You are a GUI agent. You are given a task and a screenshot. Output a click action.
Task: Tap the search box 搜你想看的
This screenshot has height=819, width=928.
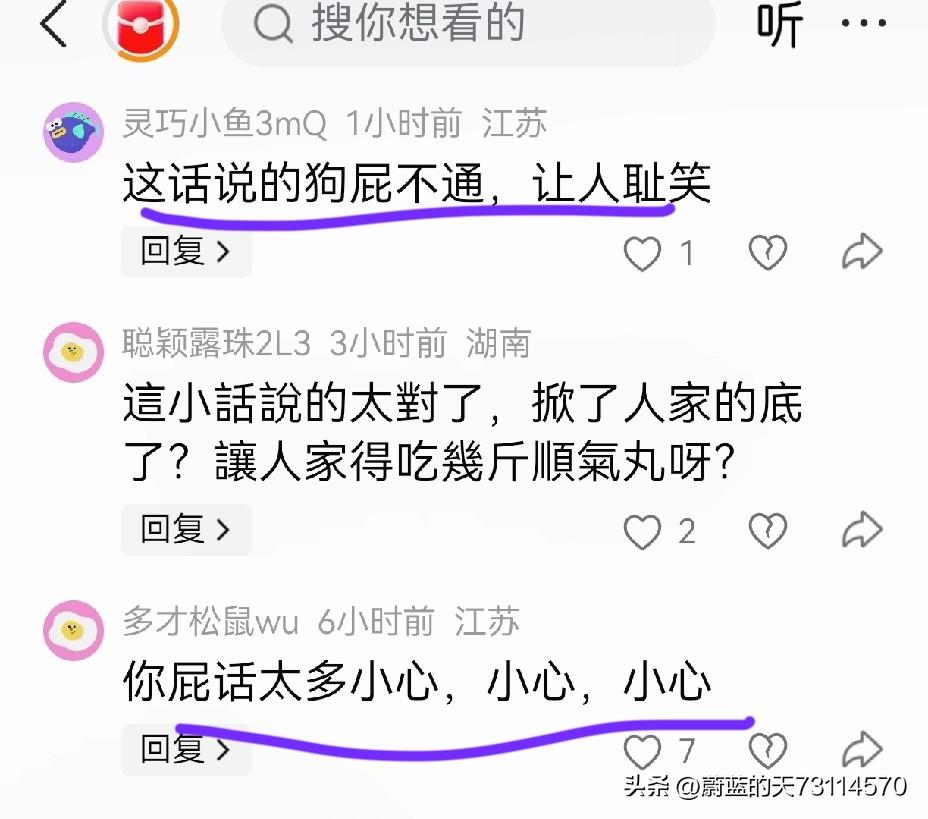point(469,27)
